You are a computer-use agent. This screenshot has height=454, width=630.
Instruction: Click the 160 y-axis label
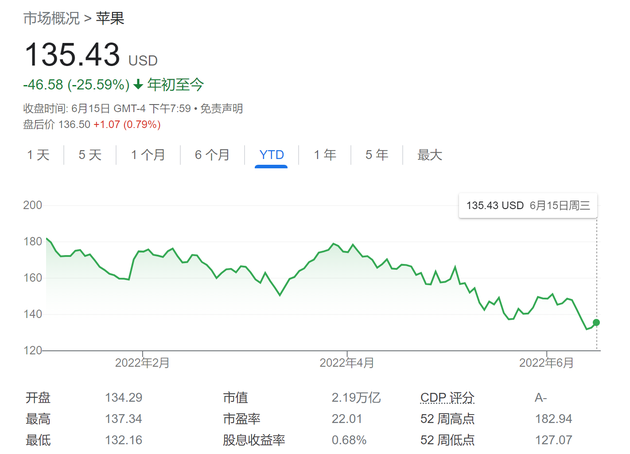(x=33, y=278)
